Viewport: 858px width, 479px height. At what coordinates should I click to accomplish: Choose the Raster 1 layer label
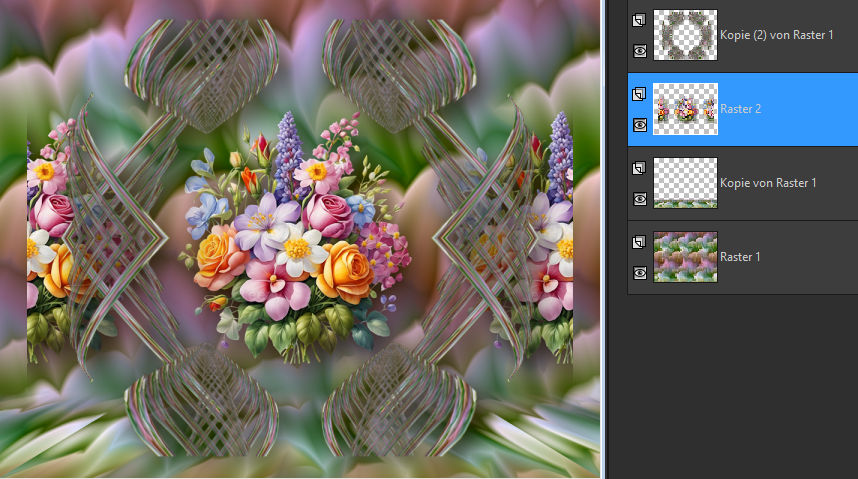pos(741,257)
